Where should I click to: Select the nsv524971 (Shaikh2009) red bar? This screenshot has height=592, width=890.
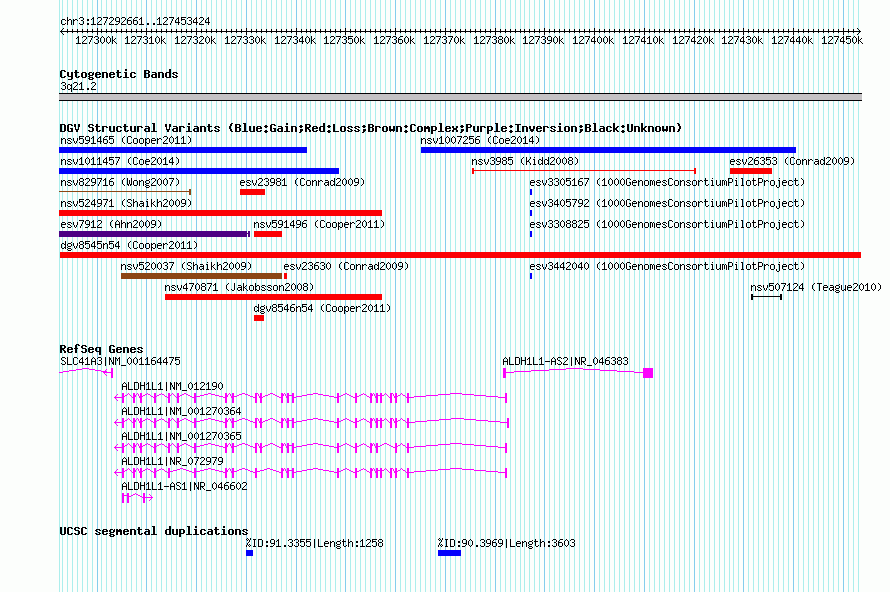[220, 213]
